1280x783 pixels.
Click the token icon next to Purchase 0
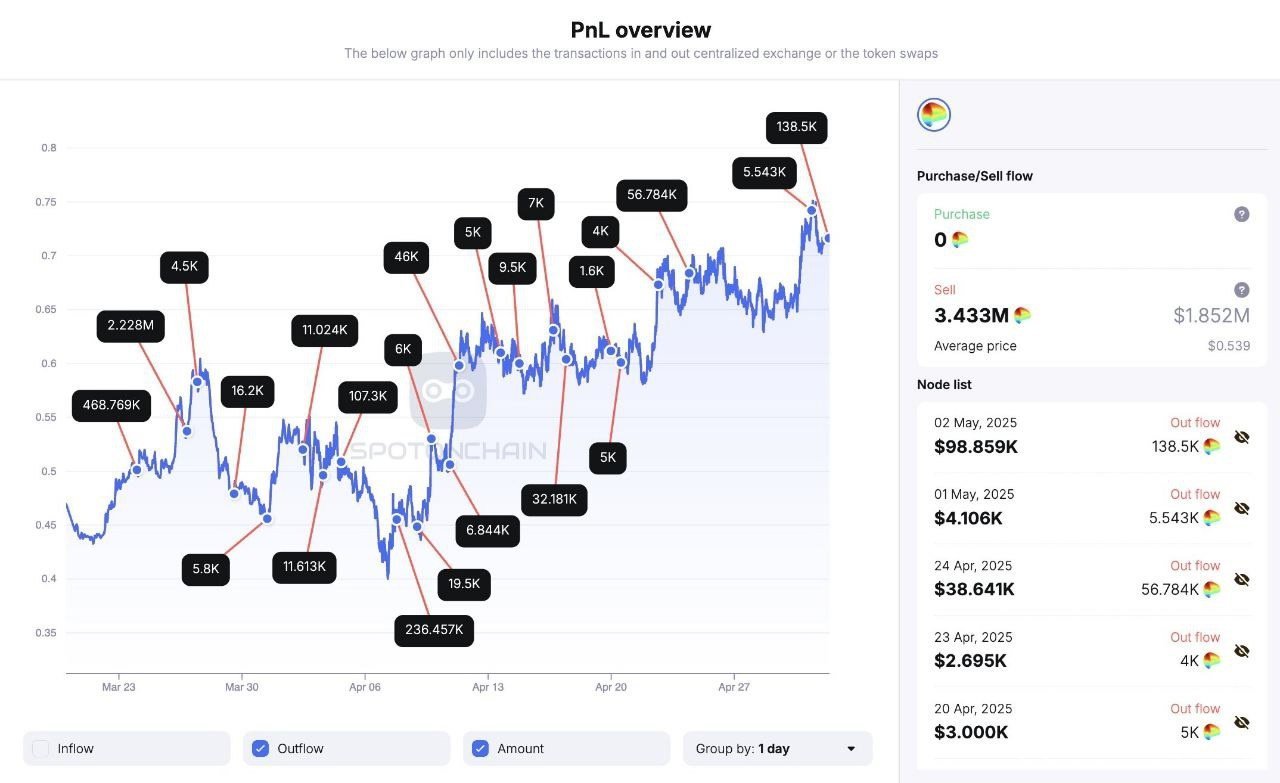[959, 239]
